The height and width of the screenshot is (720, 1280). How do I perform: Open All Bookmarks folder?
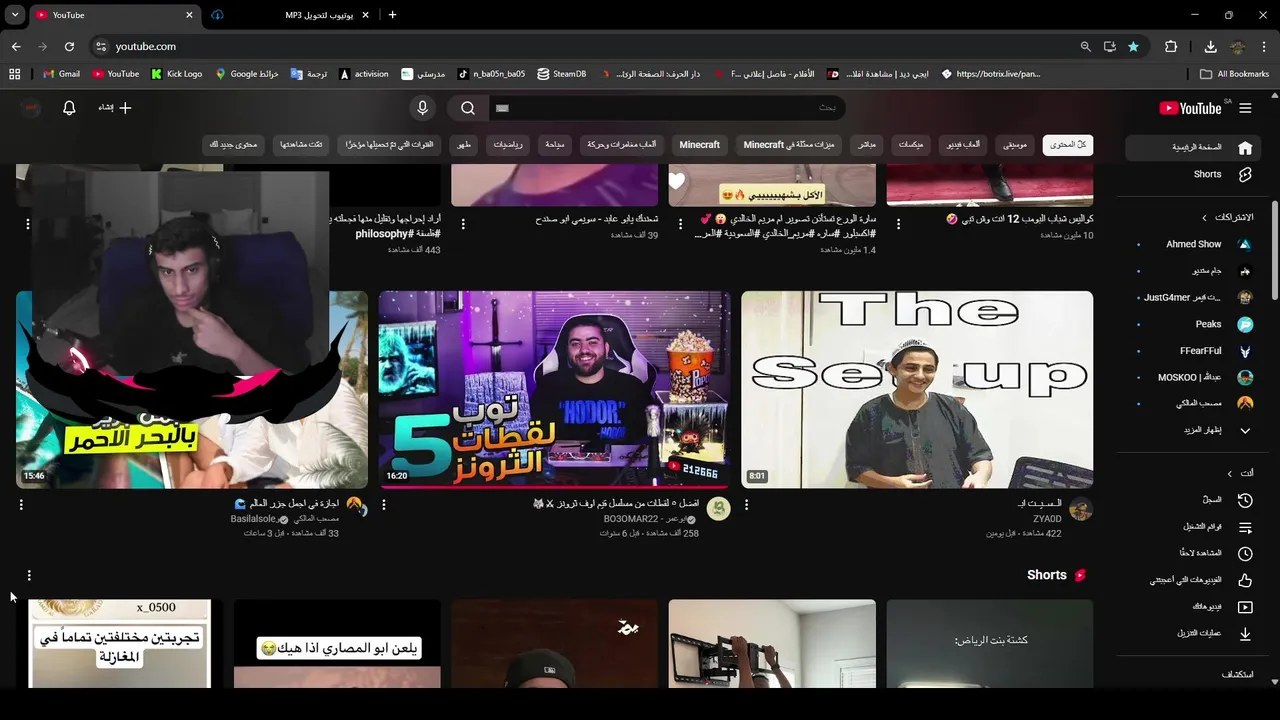click(1235, 74)
